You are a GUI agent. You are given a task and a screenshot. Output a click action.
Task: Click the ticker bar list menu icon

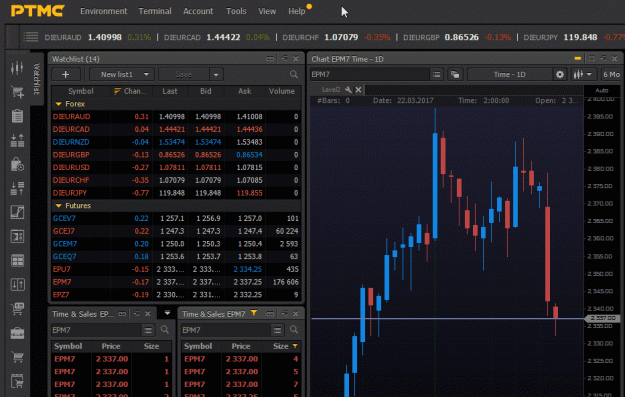pos(31,37)
